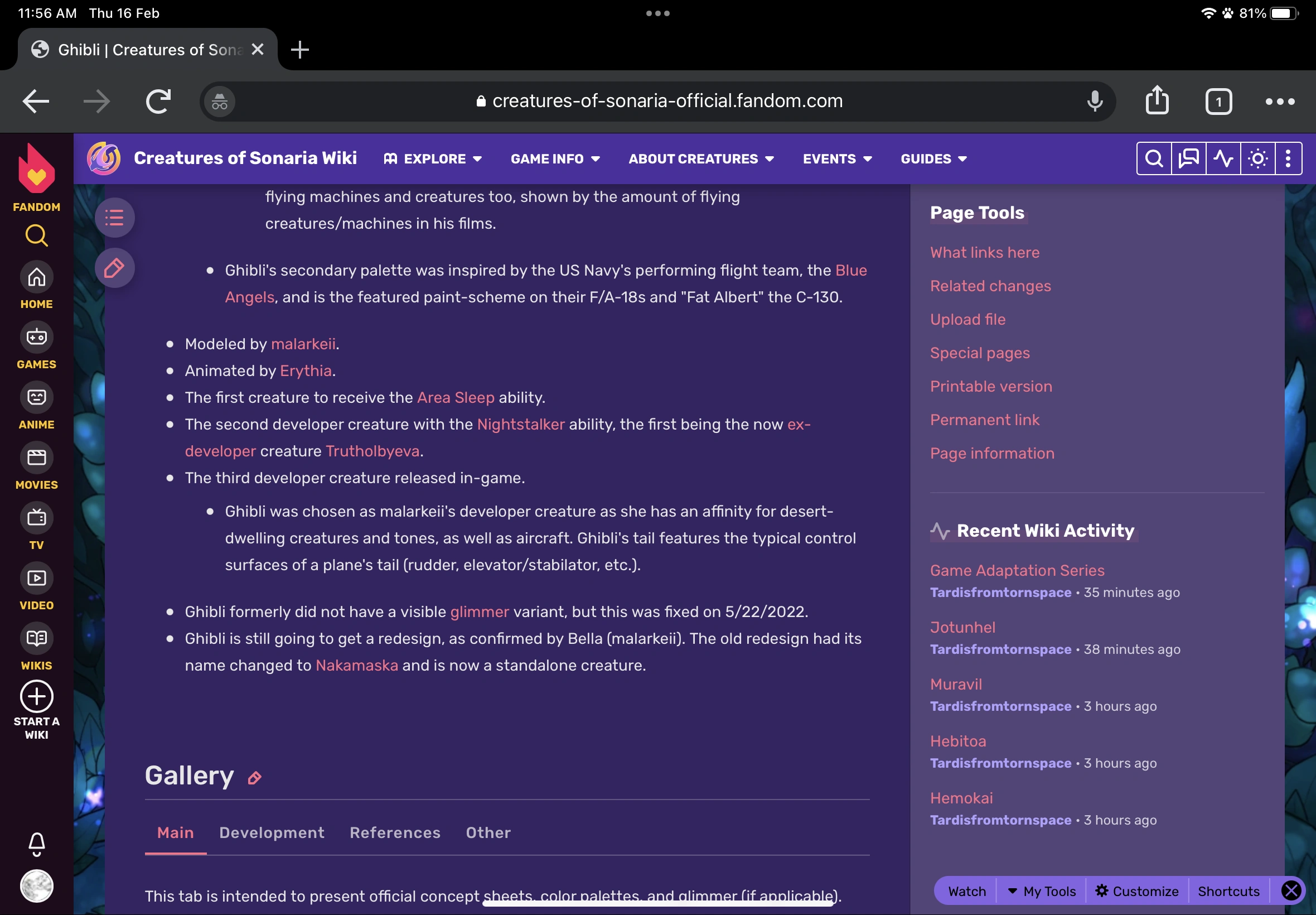Tap the browser share icon
1316x915 pixels.
[1157, 101]
